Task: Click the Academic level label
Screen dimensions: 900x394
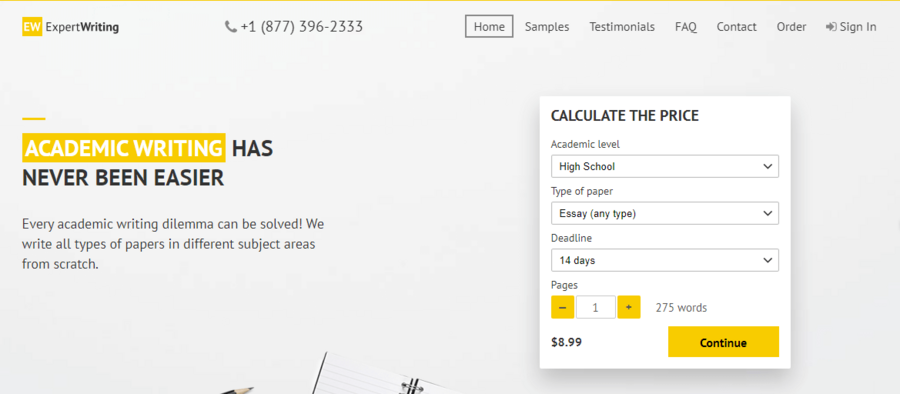Action: pos(585,144)
